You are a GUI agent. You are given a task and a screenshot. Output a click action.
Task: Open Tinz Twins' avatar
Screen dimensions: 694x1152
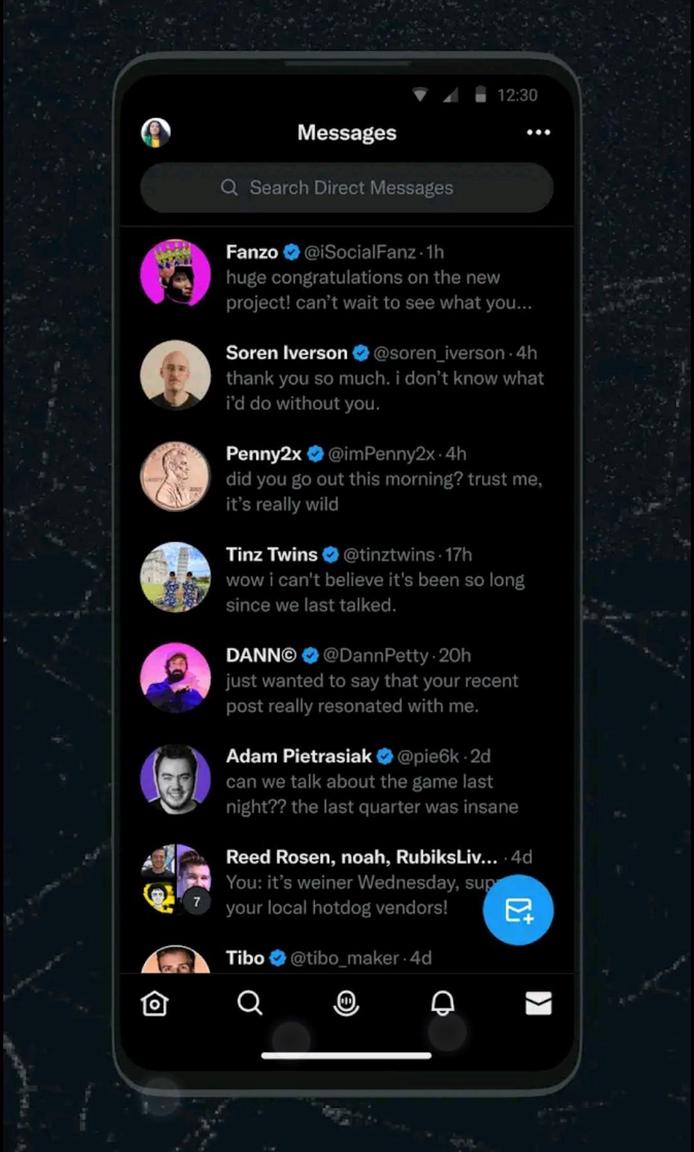[175, 577]
